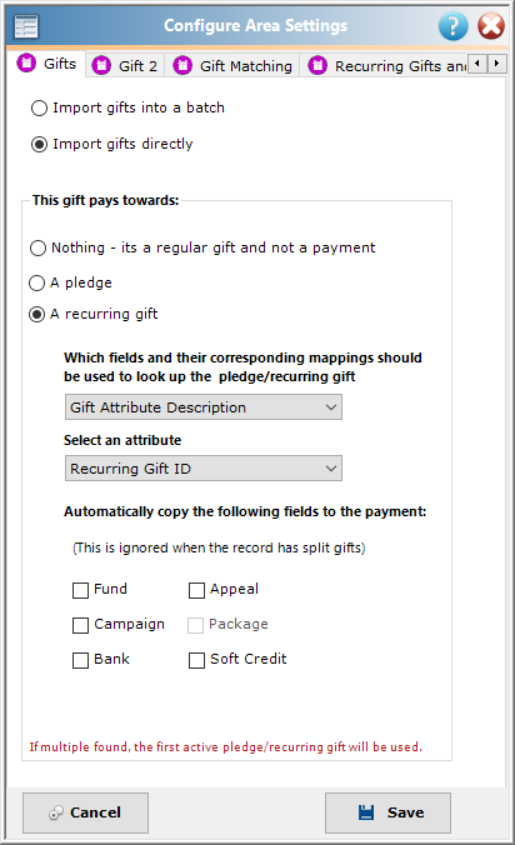Click the purple gift icon on Gifts tab
This screenshot has width=515, height=845.
coord(26,63)
